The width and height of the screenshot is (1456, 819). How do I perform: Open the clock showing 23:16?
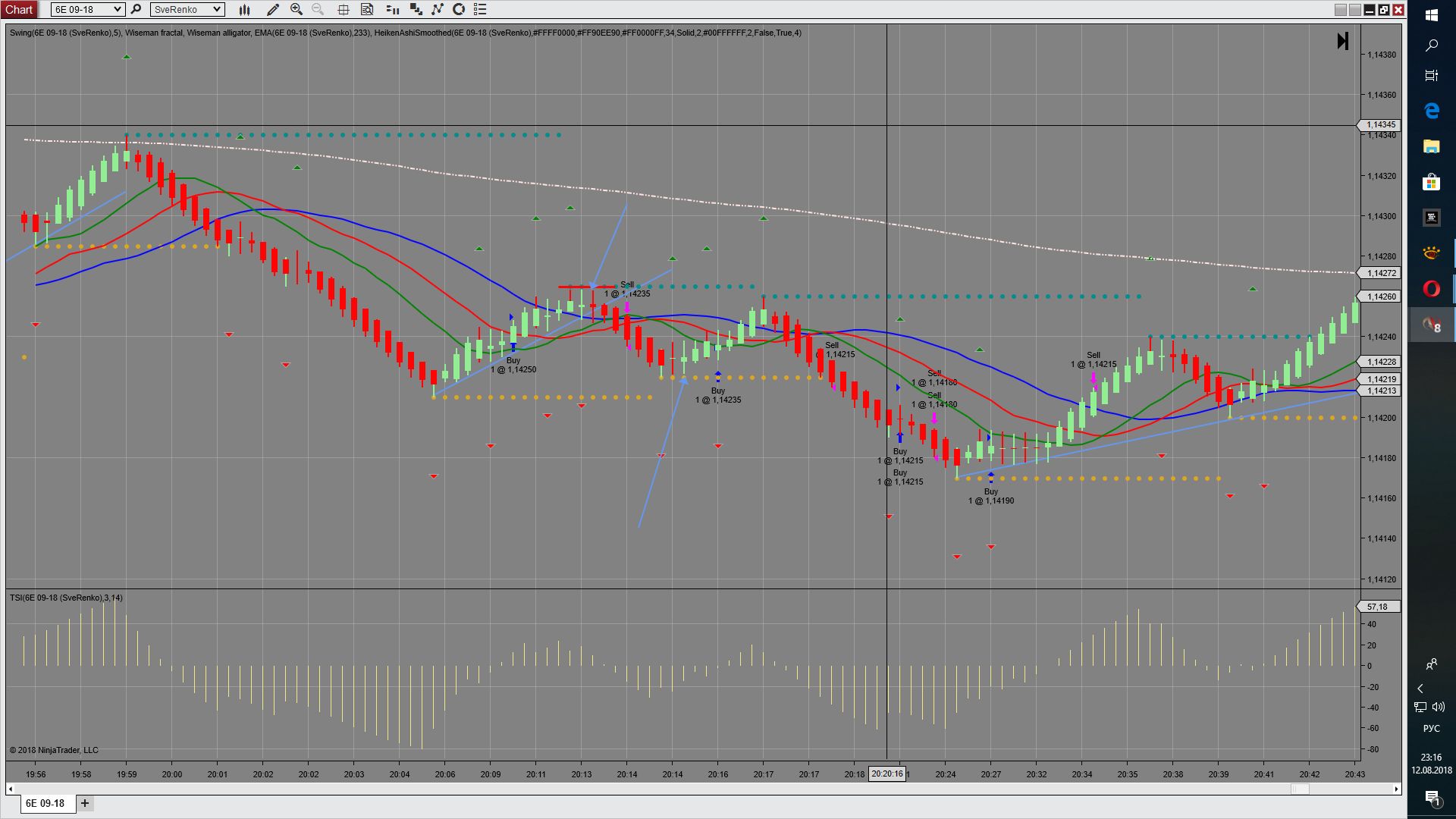(x=1432, y=763)
